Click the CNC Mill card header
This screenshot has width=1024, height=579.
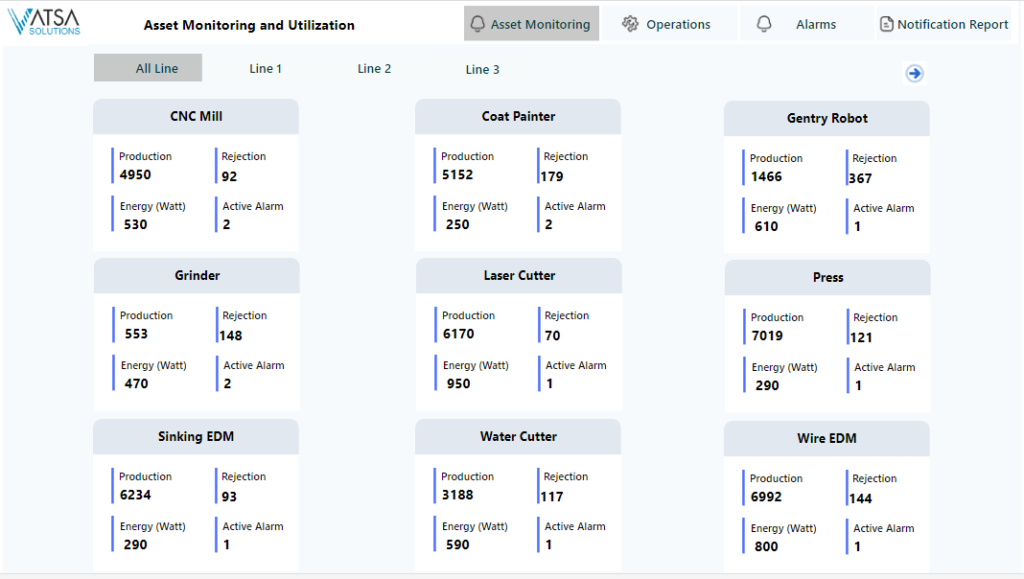196,116
